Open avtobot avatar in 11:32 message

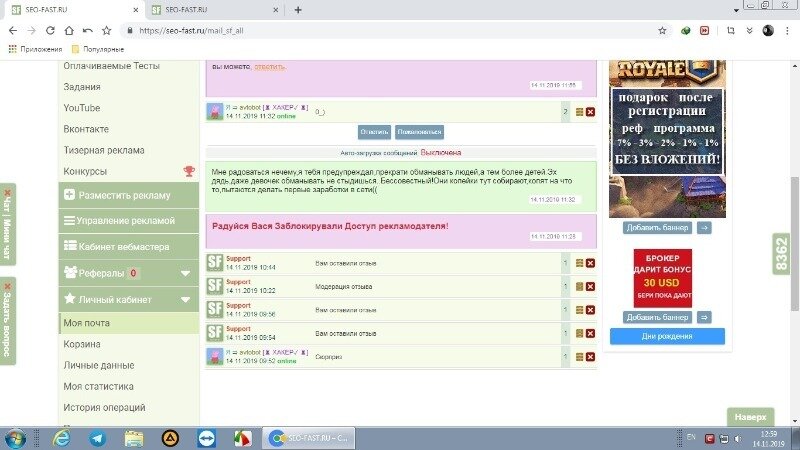point(215,112)
